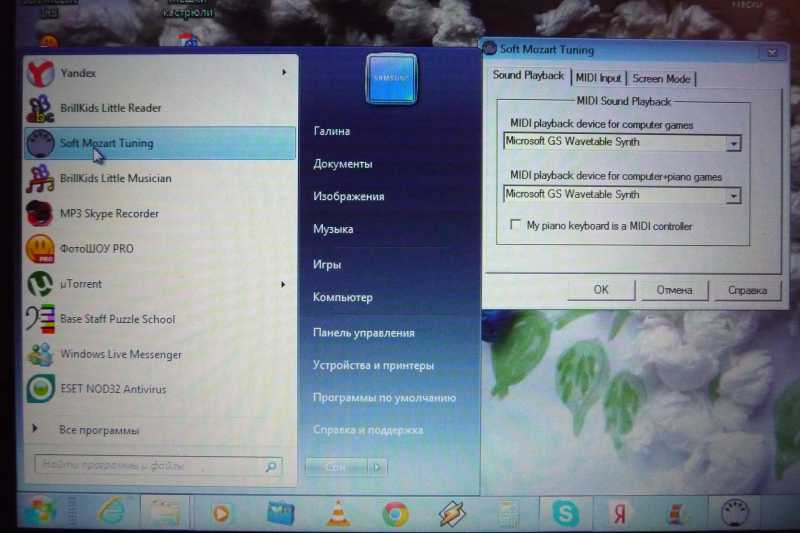Image resolution: width=800 pixels, height=533 pixels.
Task: Open shutdown options arrow in Start menu
Action: click(377, 467)
